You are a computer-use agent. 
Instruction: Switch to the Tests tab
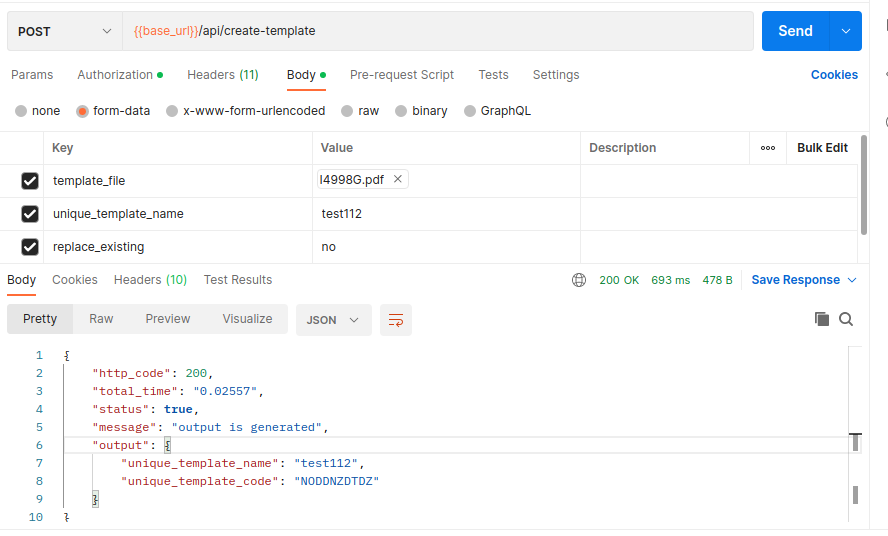click(x=493, y=75)
